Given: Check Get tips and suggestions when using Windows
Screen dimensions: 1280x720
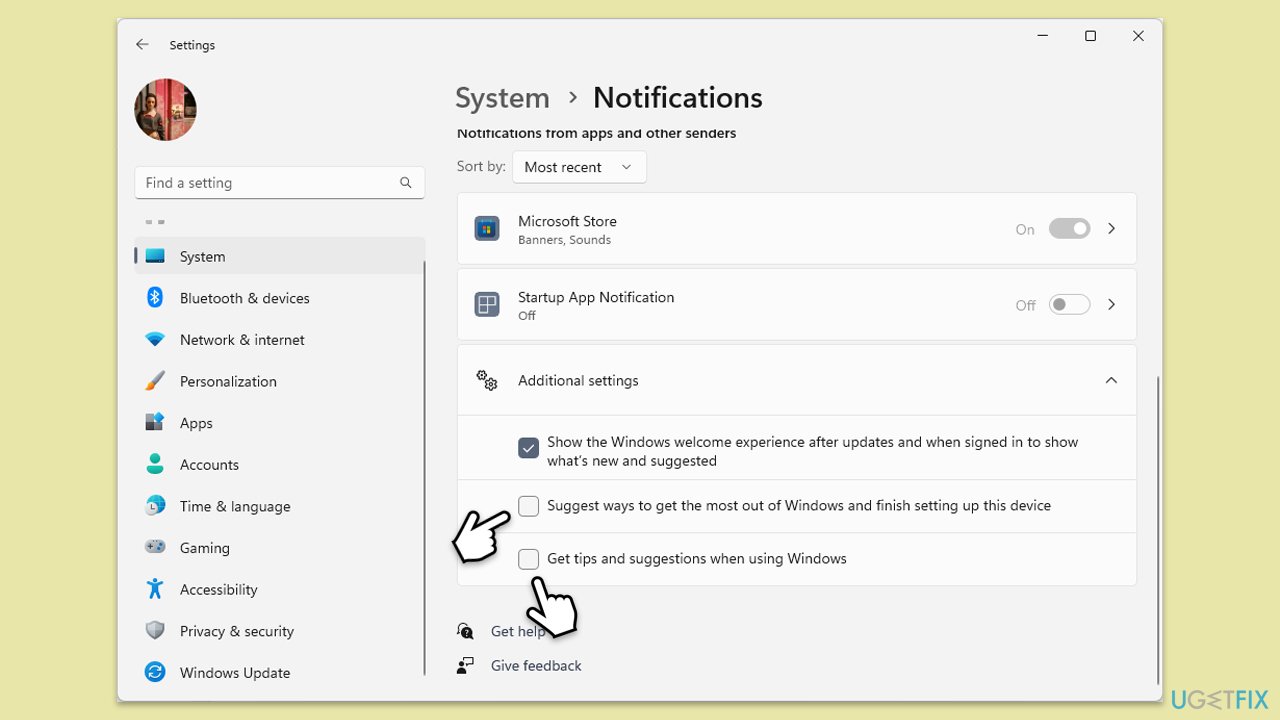Looking at the screenshot, I should pos(528,559).
